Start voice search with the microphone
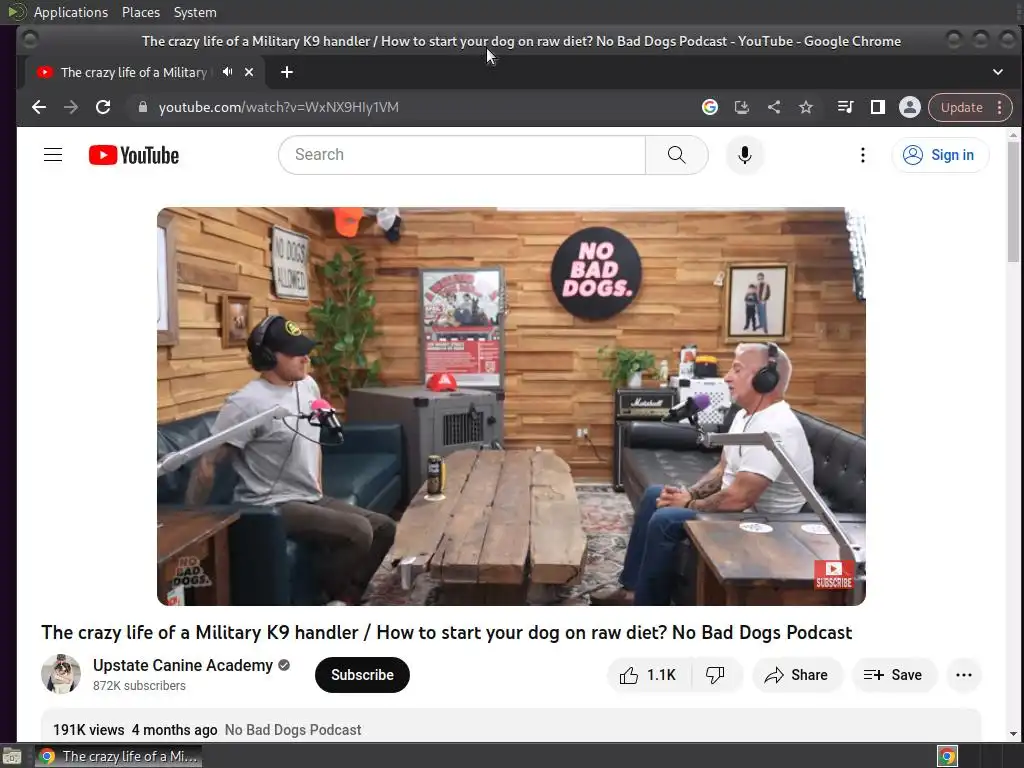This screenshot has width=1024, height=768. click(744, 155)
